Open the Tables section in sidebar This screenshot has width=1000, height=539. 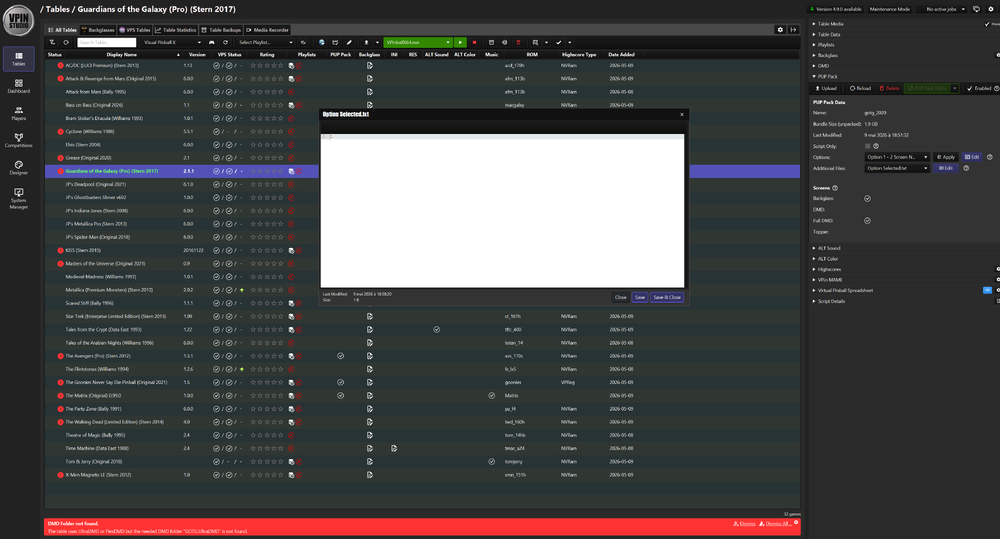coord(18,59)
